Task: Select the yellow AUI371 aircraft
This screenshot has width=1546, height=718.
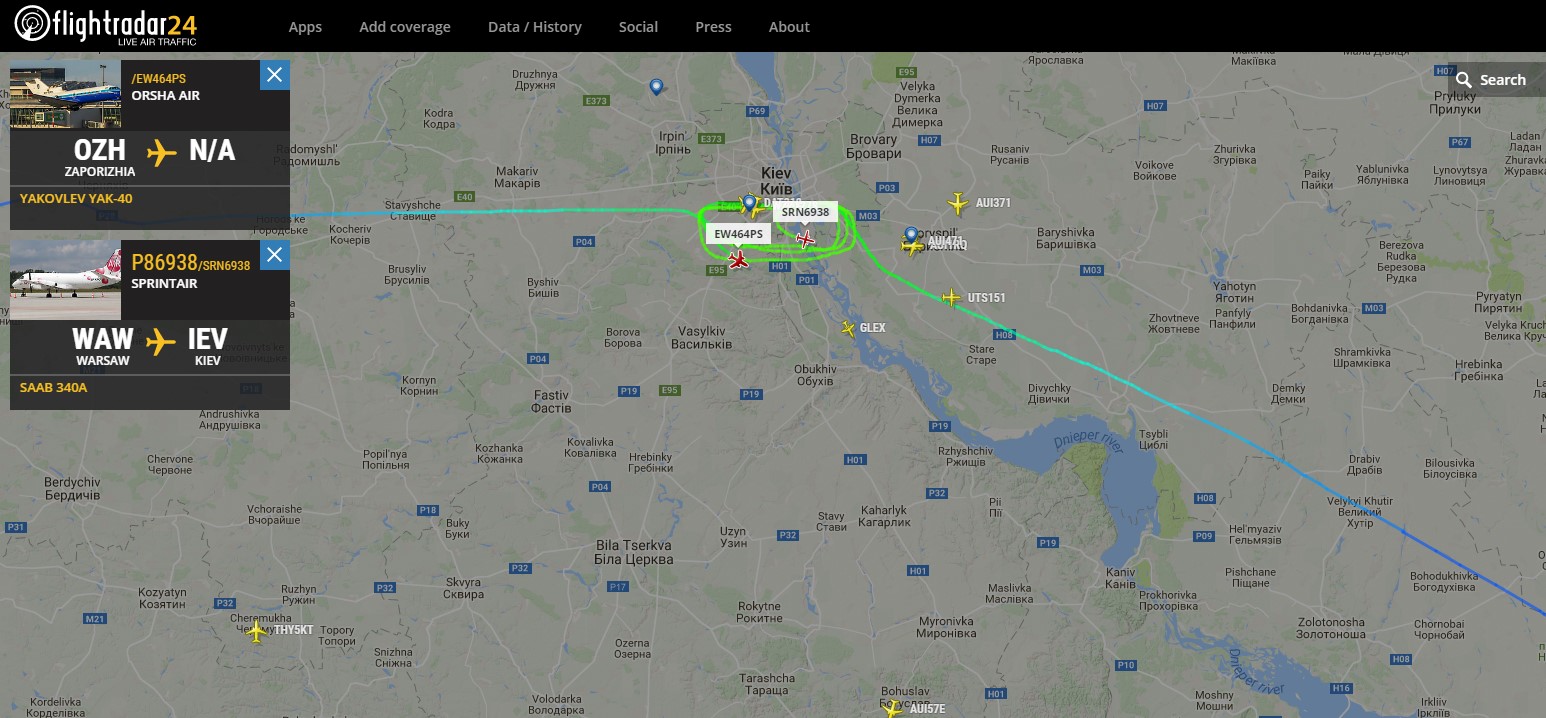Action: (x=958, y=204)
